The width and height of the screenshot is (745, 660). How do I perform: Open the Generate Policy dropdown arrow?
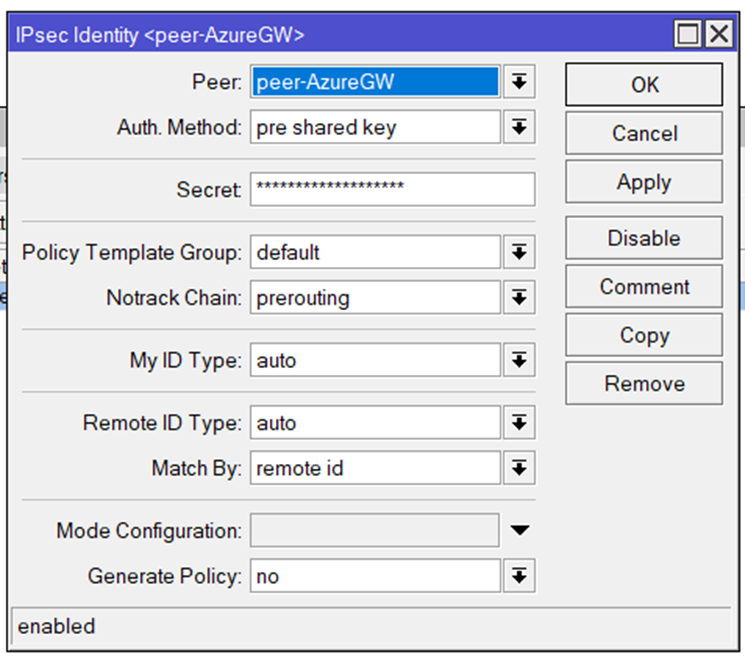click(519, 576)
